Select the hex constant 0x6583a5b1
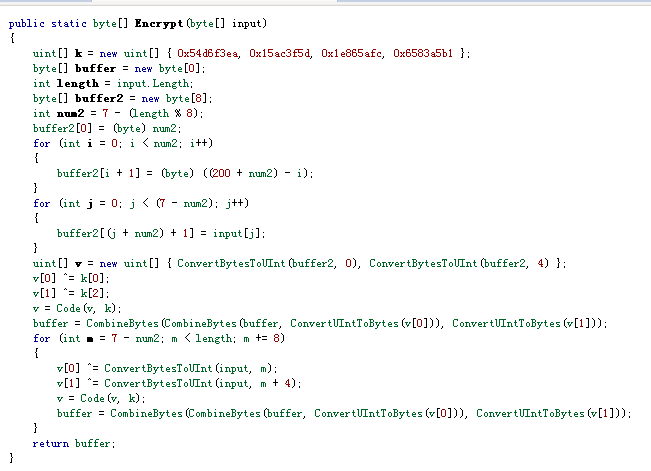 tap(423, 54)
